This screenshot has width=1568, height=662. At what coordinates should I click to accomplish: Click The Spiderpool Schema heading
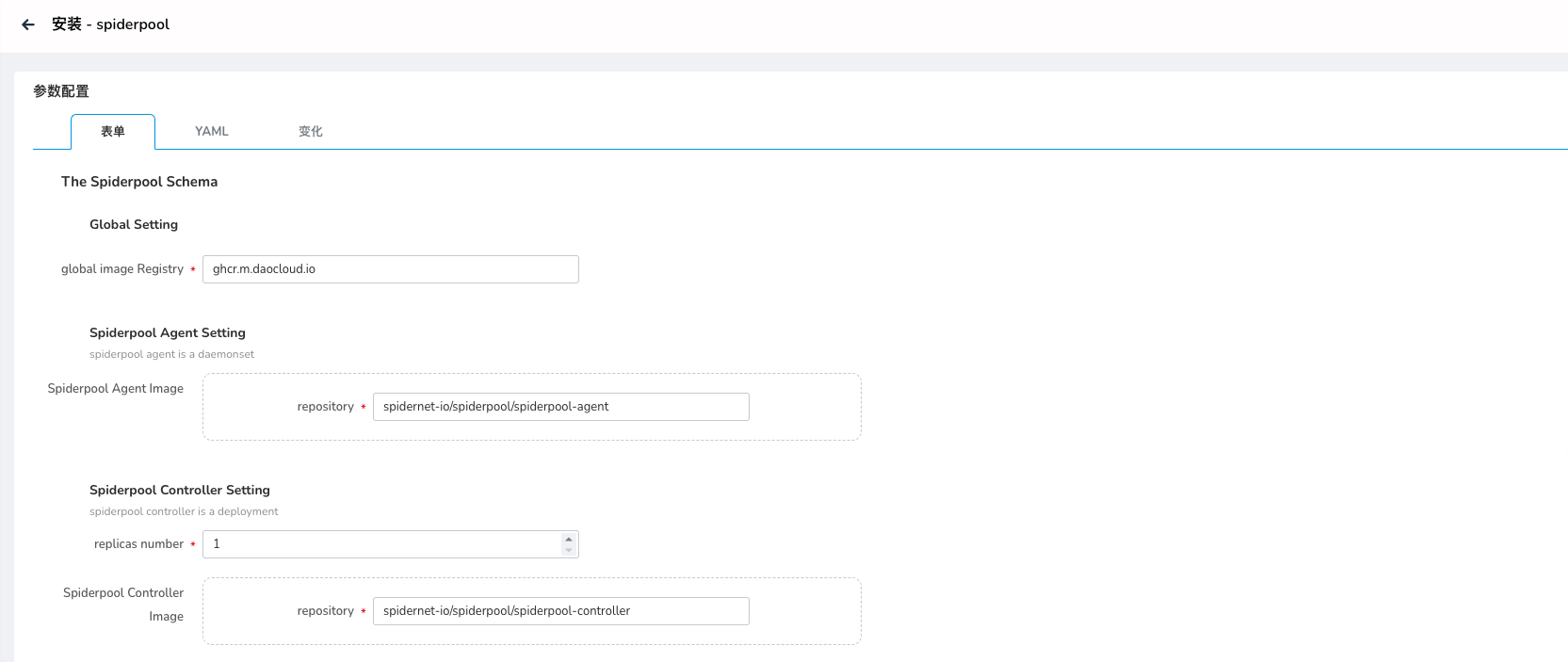139,182
